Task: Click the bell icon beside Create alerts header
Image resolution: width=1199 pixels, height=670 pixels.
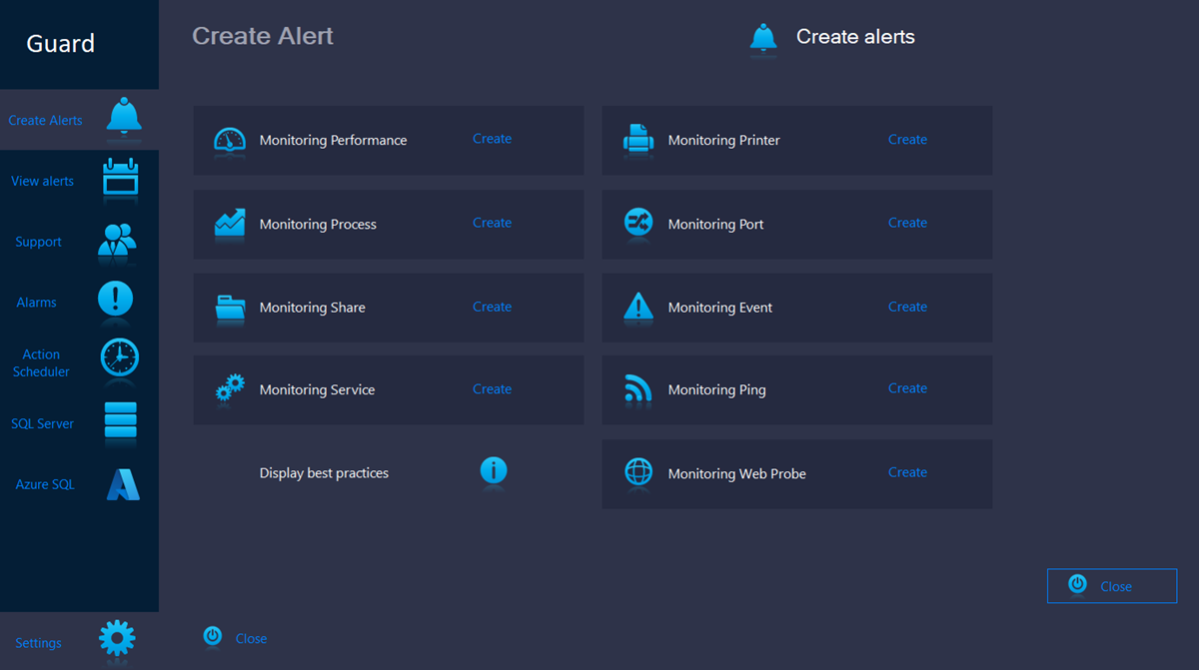Action: click(763, 37)
